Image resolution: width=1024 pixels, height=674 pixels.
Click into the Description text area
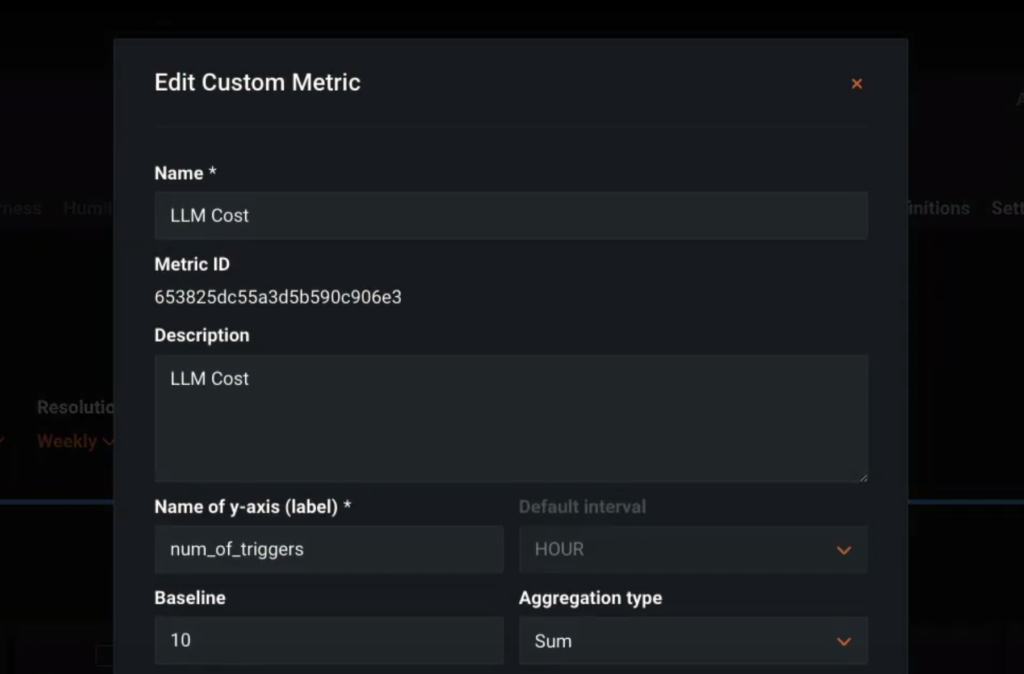coord(510,418)
